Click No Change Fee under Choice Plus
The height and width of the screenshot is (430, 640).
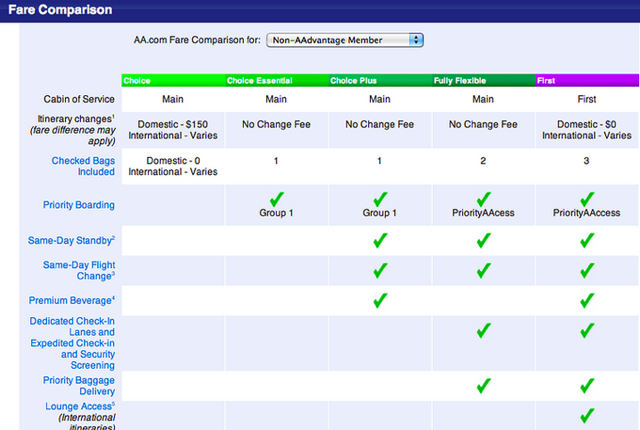pos(380,124)
